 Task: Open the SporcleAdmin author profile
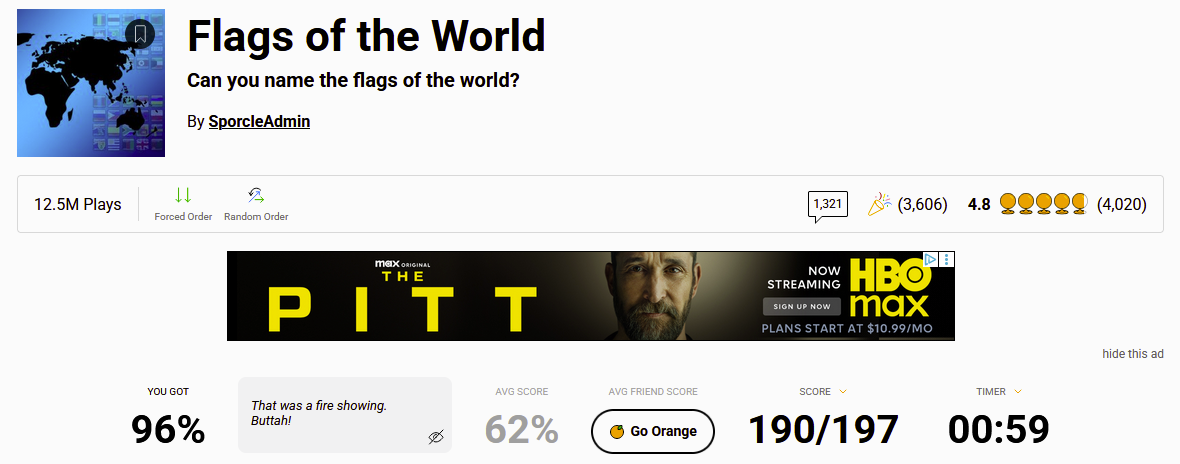[x=259, y=121]
